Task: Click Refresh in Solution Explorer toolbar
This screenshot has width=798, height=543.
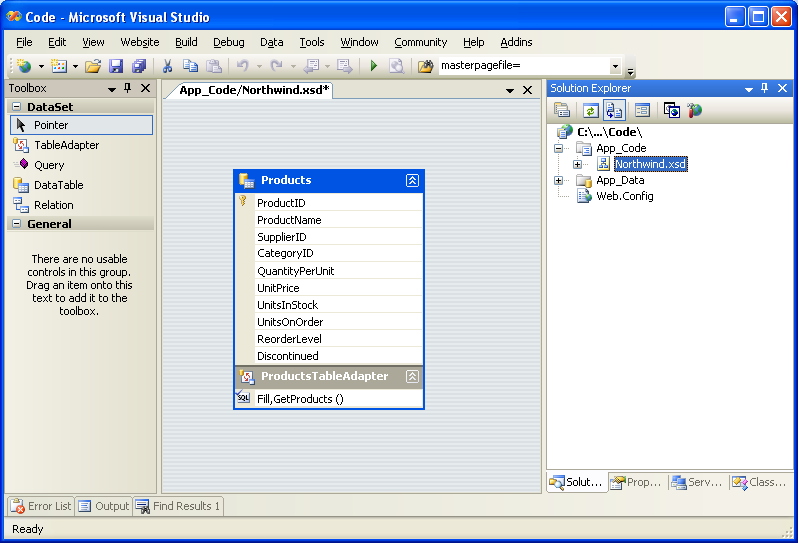Action: click(x=590, y=111)
